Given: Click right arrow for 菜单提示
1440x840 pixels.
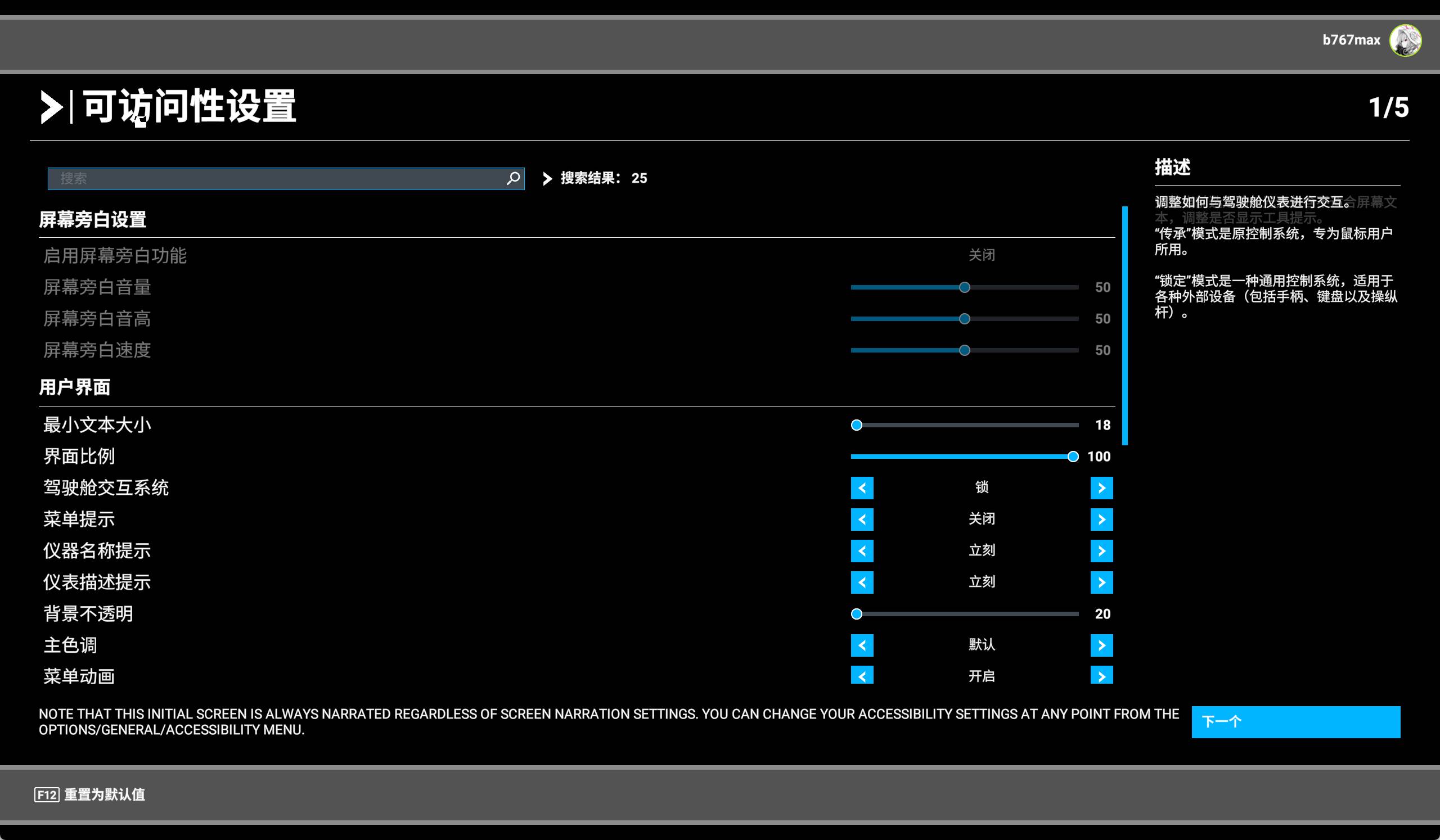Looking at the screenshot, I should point(1101,519).
